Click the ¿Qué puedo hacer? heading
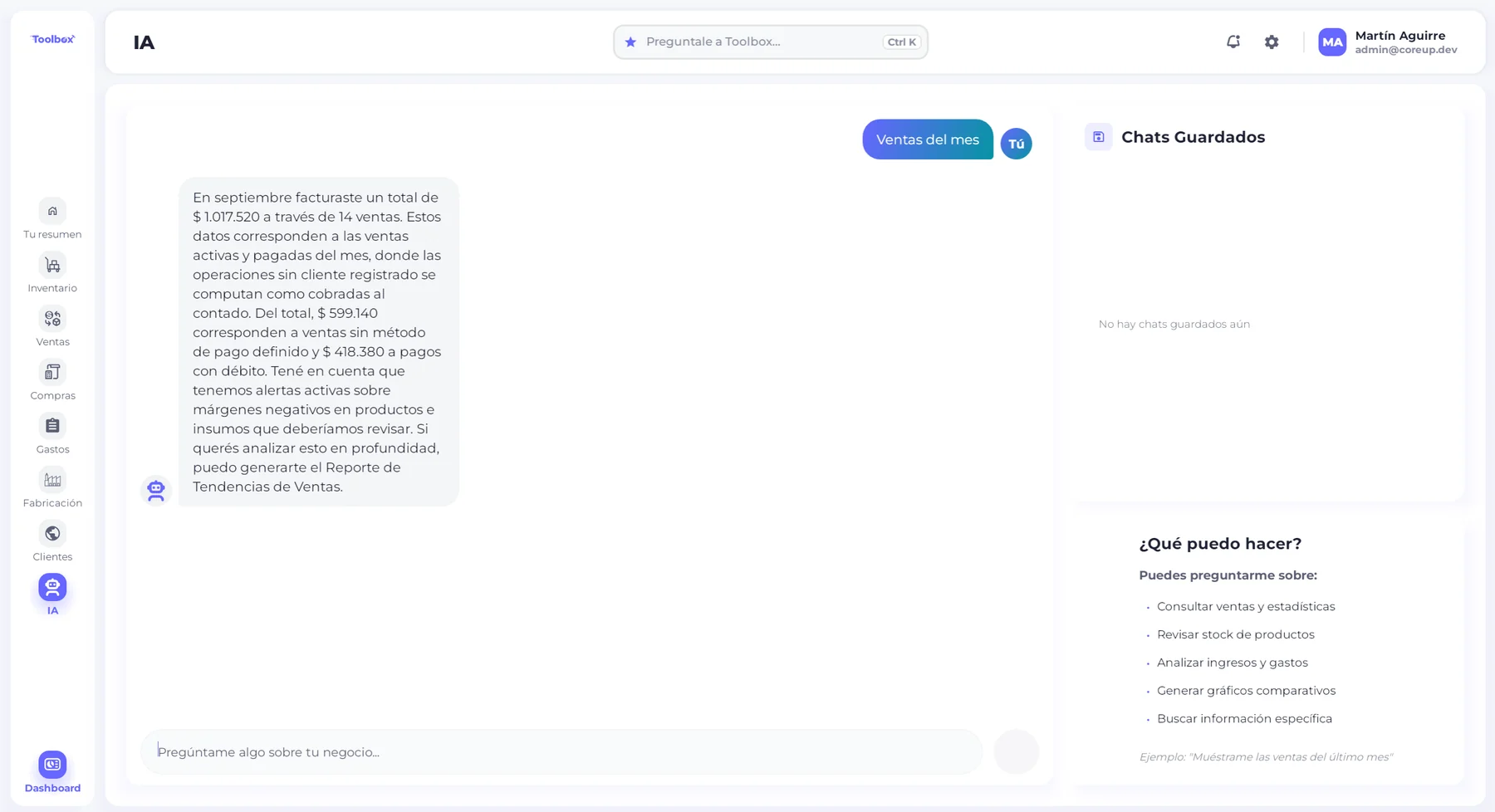Screen dimensions: 1495x812 tap(1220, 544)
